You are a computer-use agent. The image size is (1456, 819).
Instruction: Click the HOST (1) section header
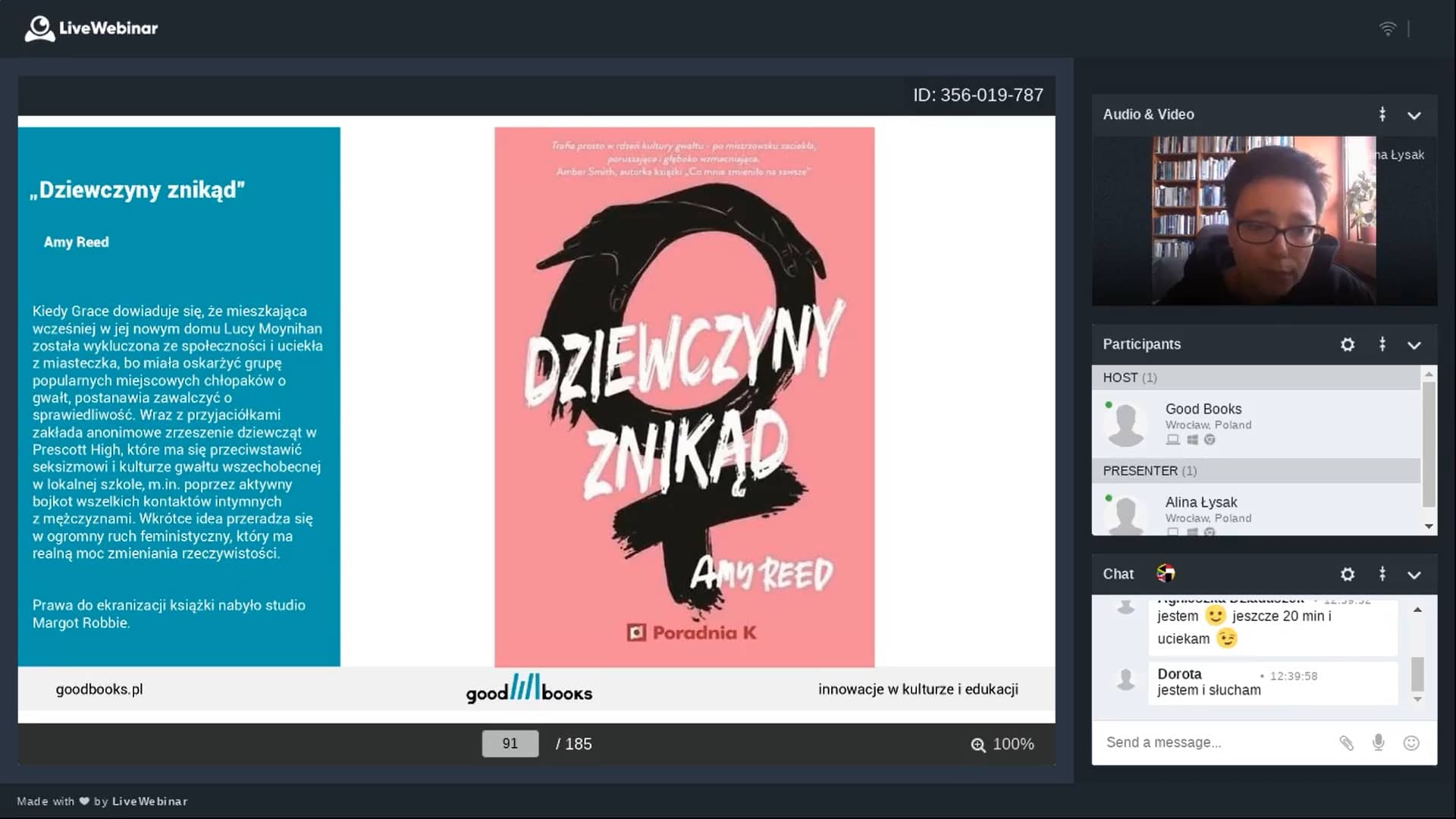point(1256,378)
